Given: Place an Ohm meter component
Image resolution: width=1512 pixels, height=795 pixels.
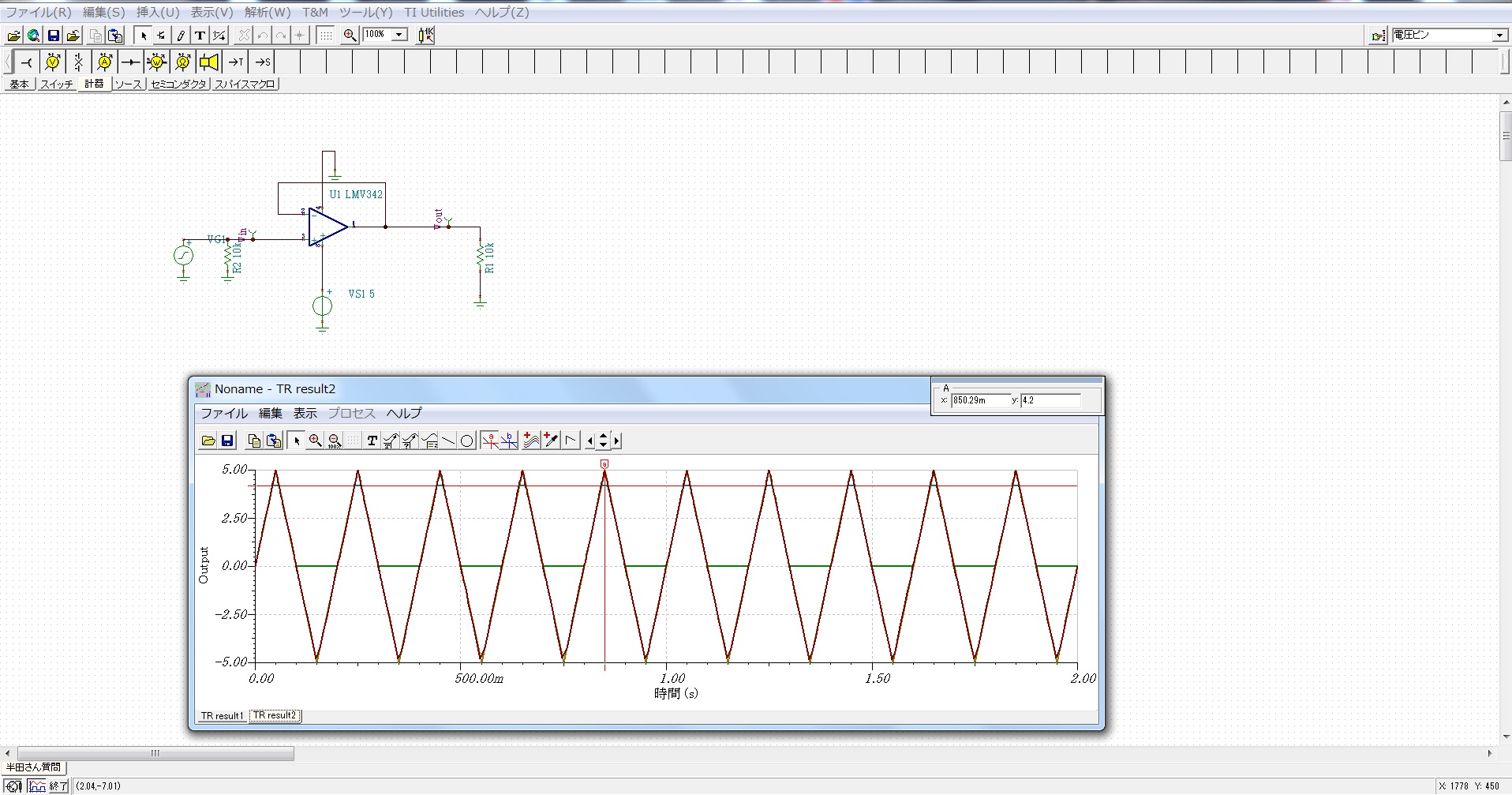Looking at the screenshot, I should tap(183, 62).
